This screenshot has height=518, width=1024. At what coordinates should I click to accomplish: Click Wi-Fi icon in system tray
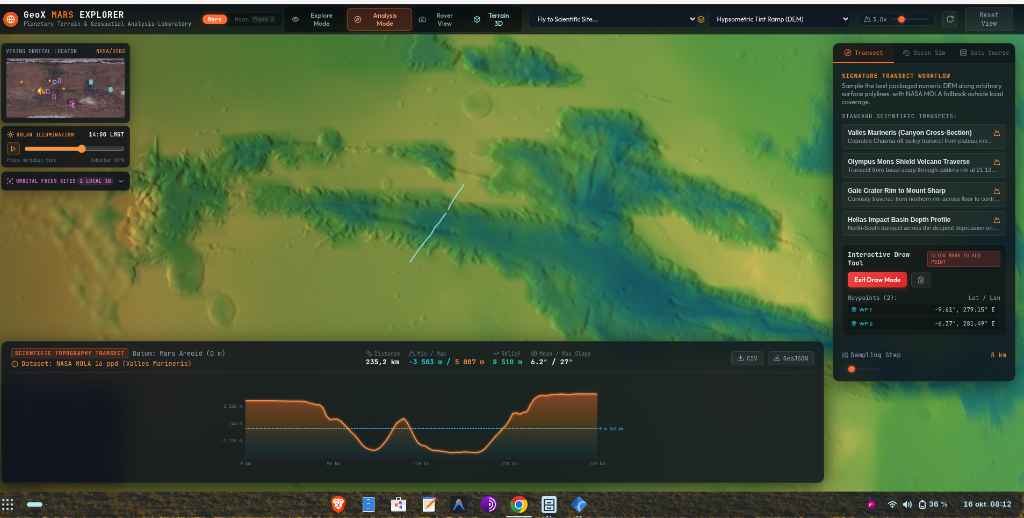coord(892,504)
